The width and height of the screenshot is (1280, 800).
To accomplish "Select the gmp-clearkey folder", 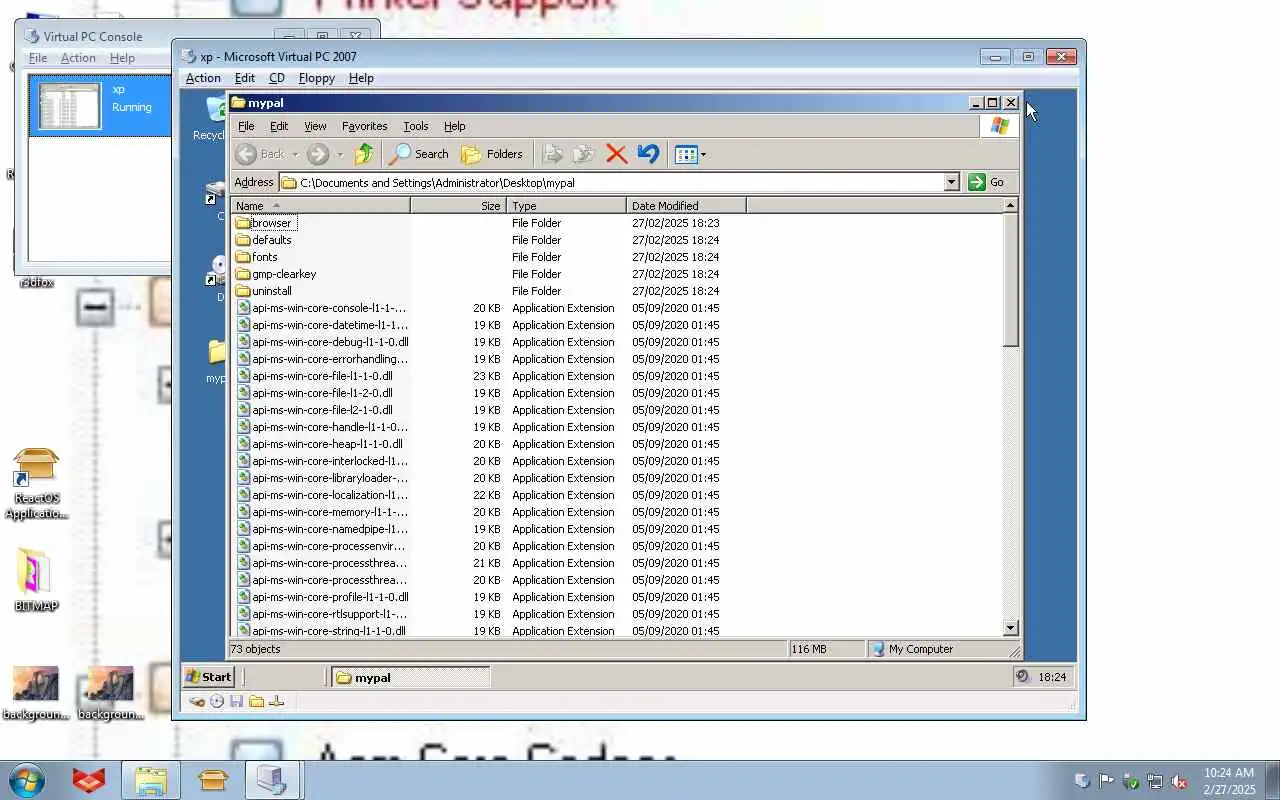I will [276, 274].
